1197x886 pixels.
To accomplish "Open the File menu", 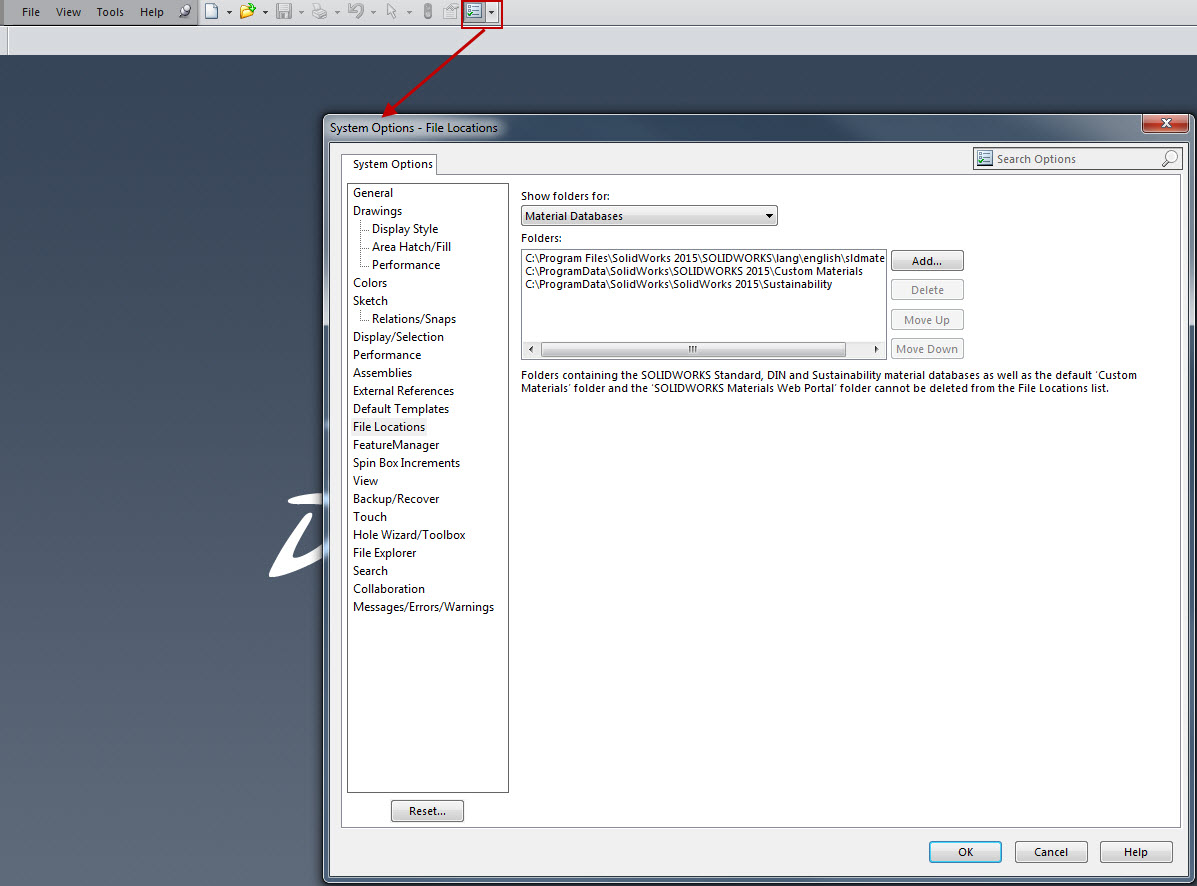I will 31,12.
